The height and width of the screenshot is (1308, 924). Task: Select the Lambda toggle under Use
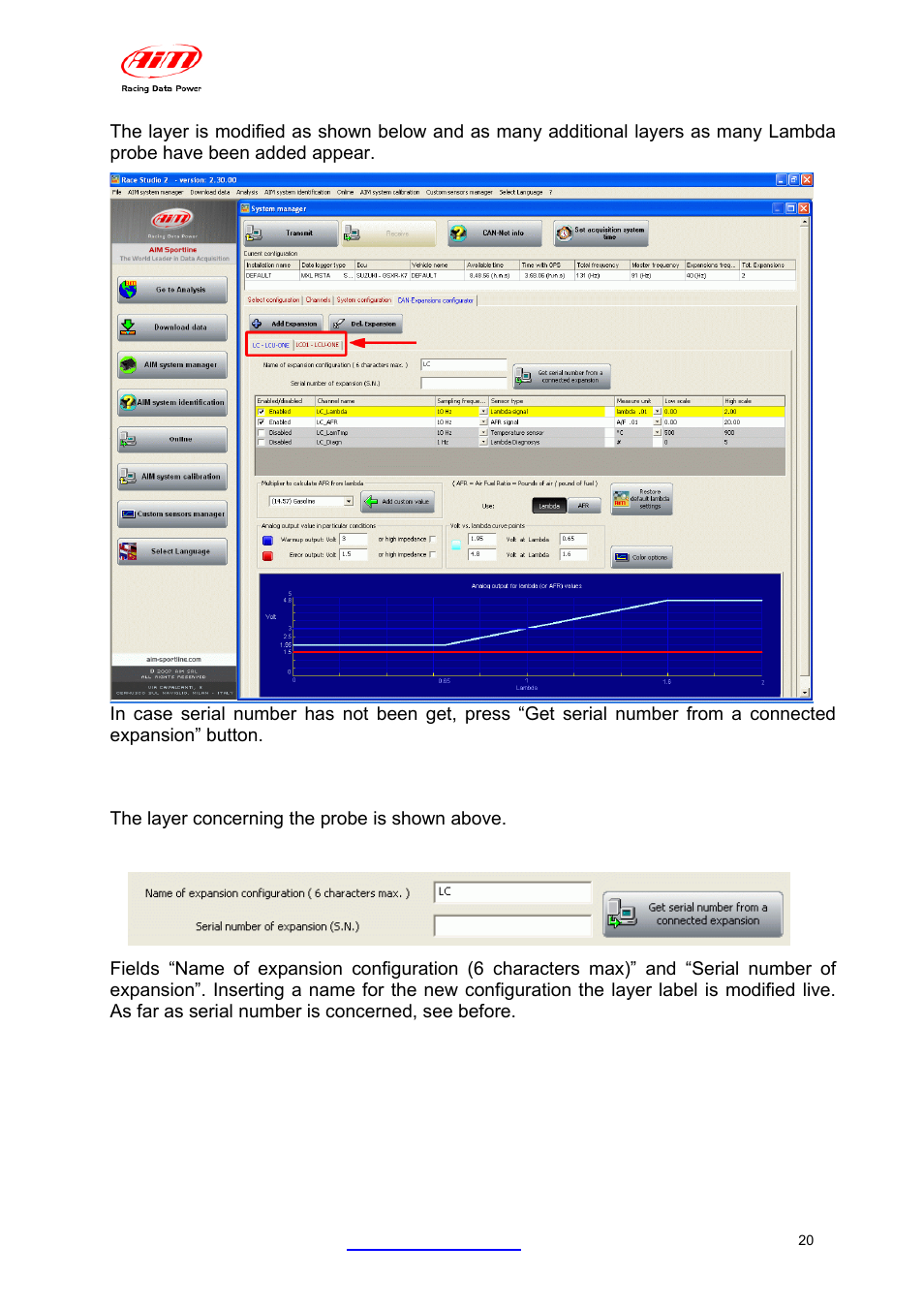549,506
